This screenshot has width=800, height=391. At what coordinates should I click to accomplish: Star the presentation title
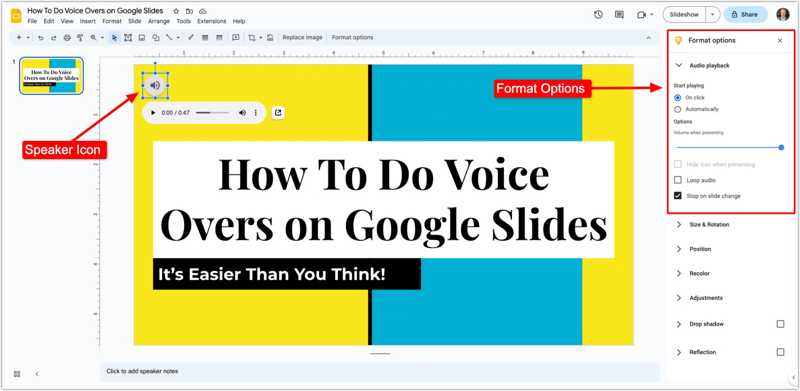pos(177,11)
